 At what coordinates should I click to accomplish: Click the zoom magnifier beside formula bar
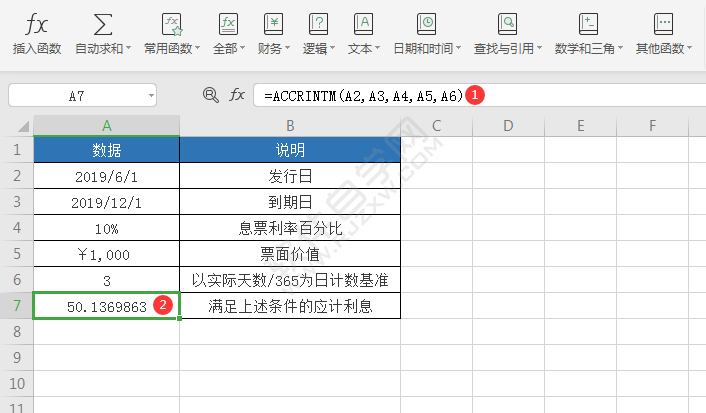tap(210, 95)
